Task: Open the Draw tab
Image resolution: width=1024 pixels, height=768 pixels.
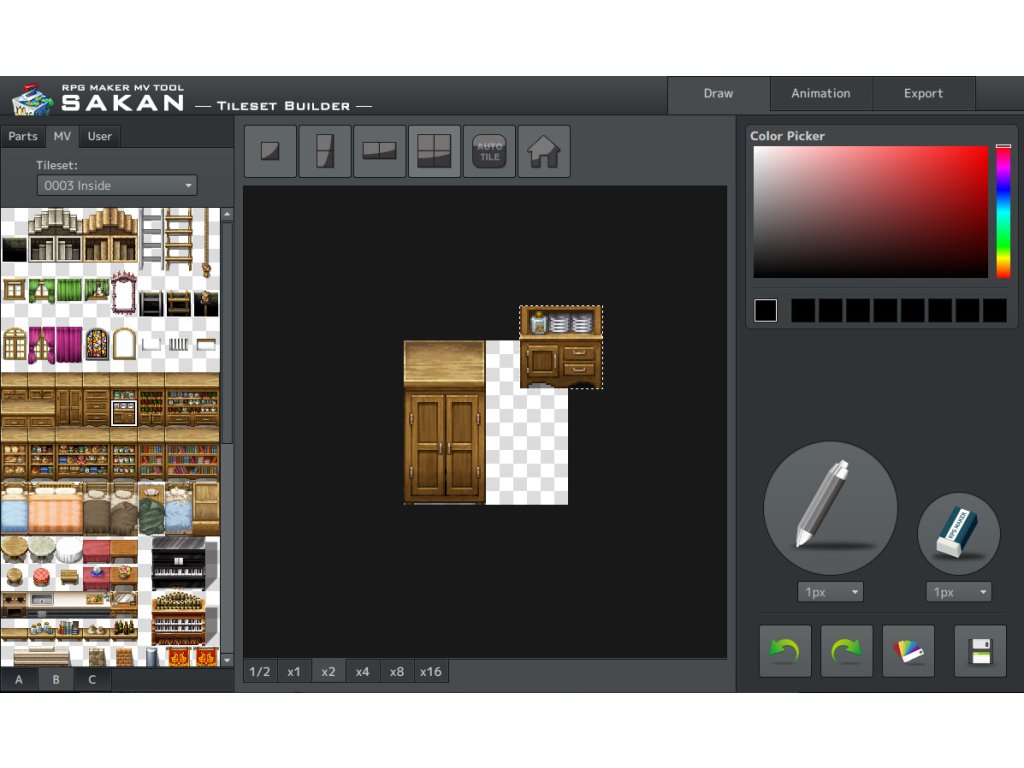Action: [x=718, y=93]
